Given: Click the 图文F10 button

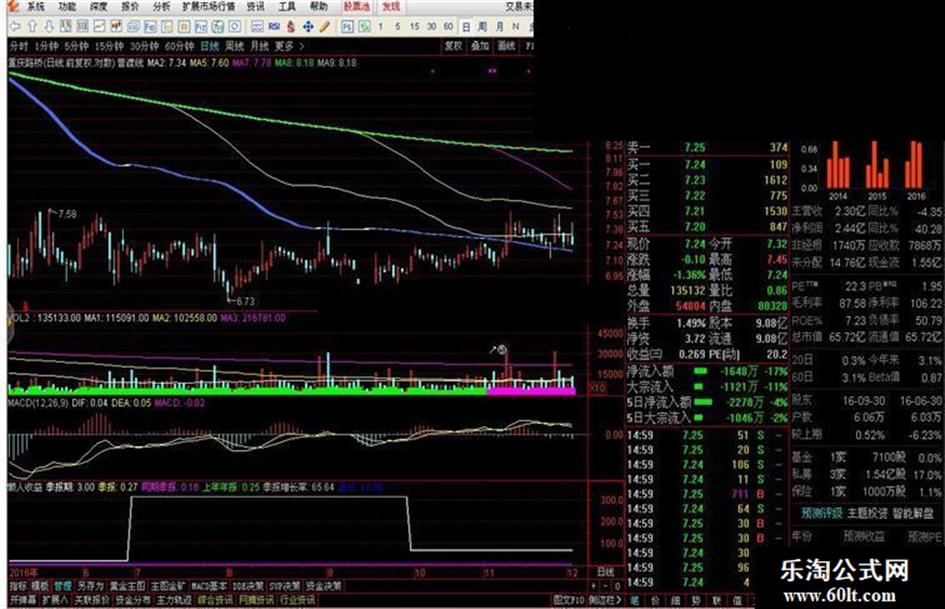Looking at the screenshot, I should (x=570, y=600).
